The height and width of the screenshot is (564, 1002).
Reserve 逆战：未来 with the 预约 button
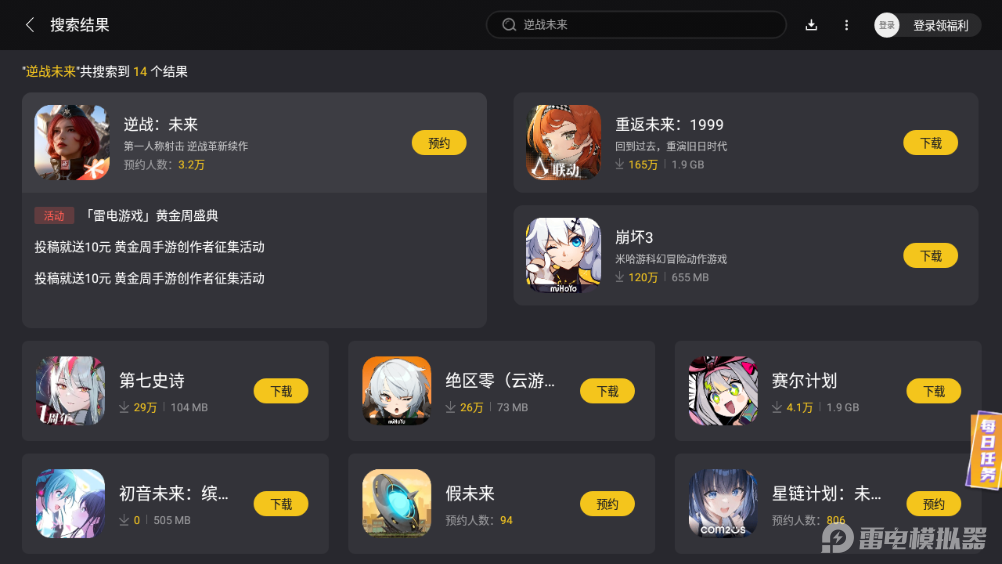pos(439,142)
